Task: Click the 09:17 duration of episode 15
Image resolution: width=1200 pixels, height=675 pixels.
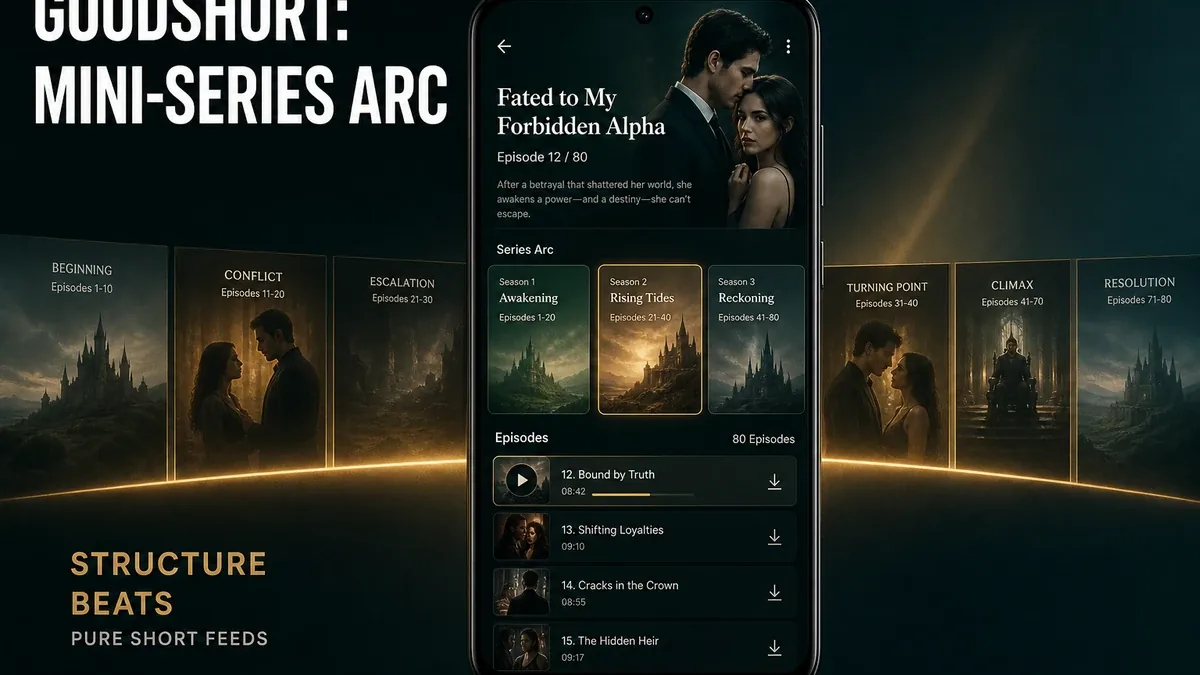Action: pos(573,657)
